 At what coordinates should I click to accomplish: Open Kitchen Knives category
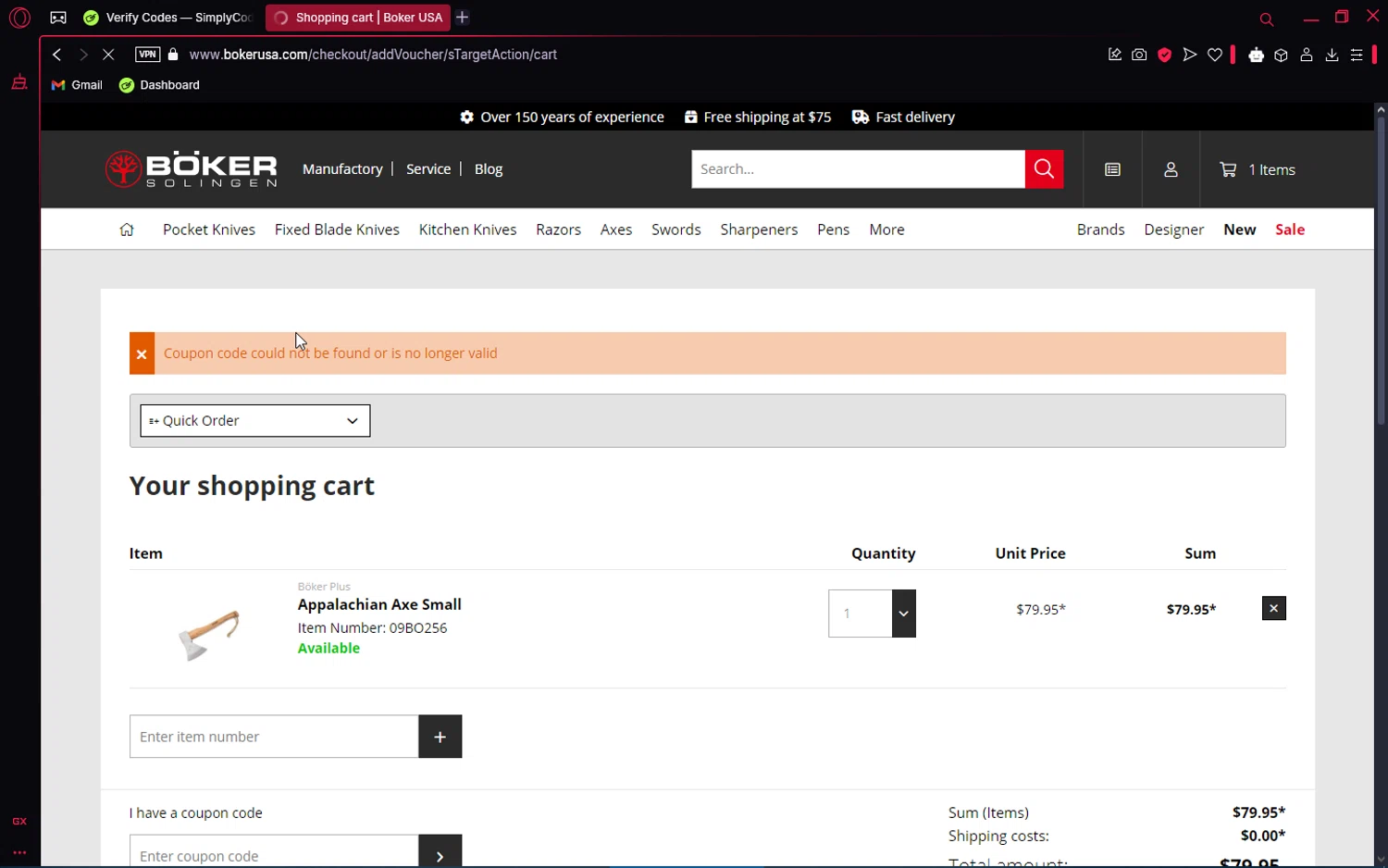point(467,229)
